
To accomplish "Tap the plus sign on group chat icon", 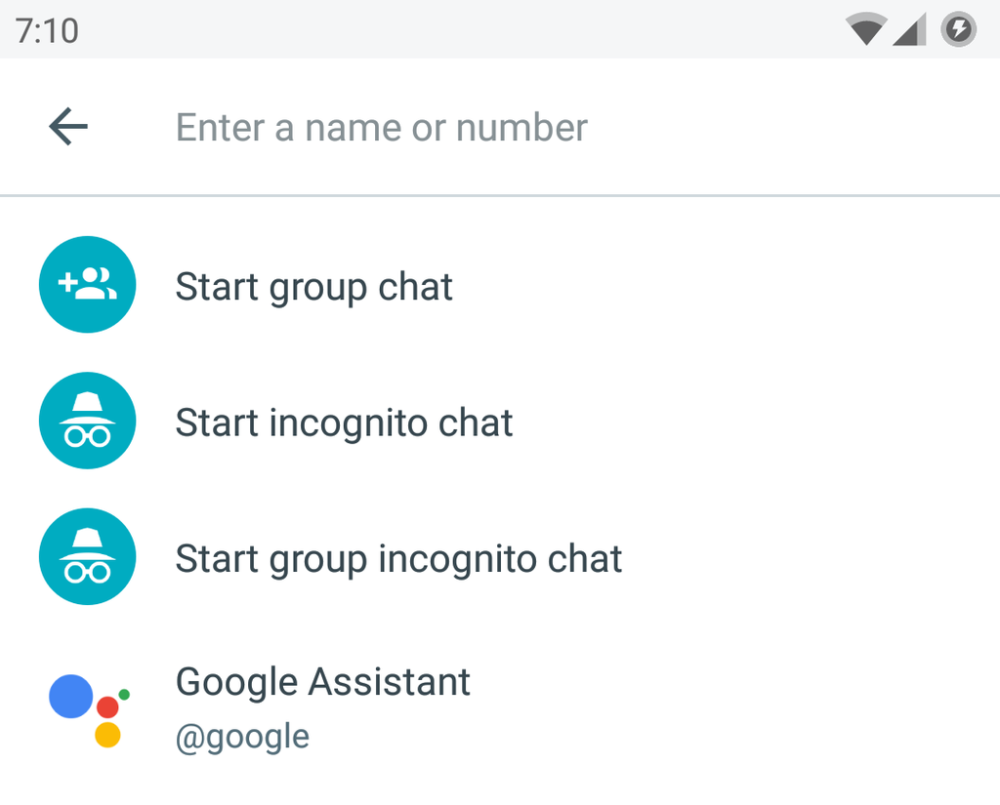I will coord(67,284).
